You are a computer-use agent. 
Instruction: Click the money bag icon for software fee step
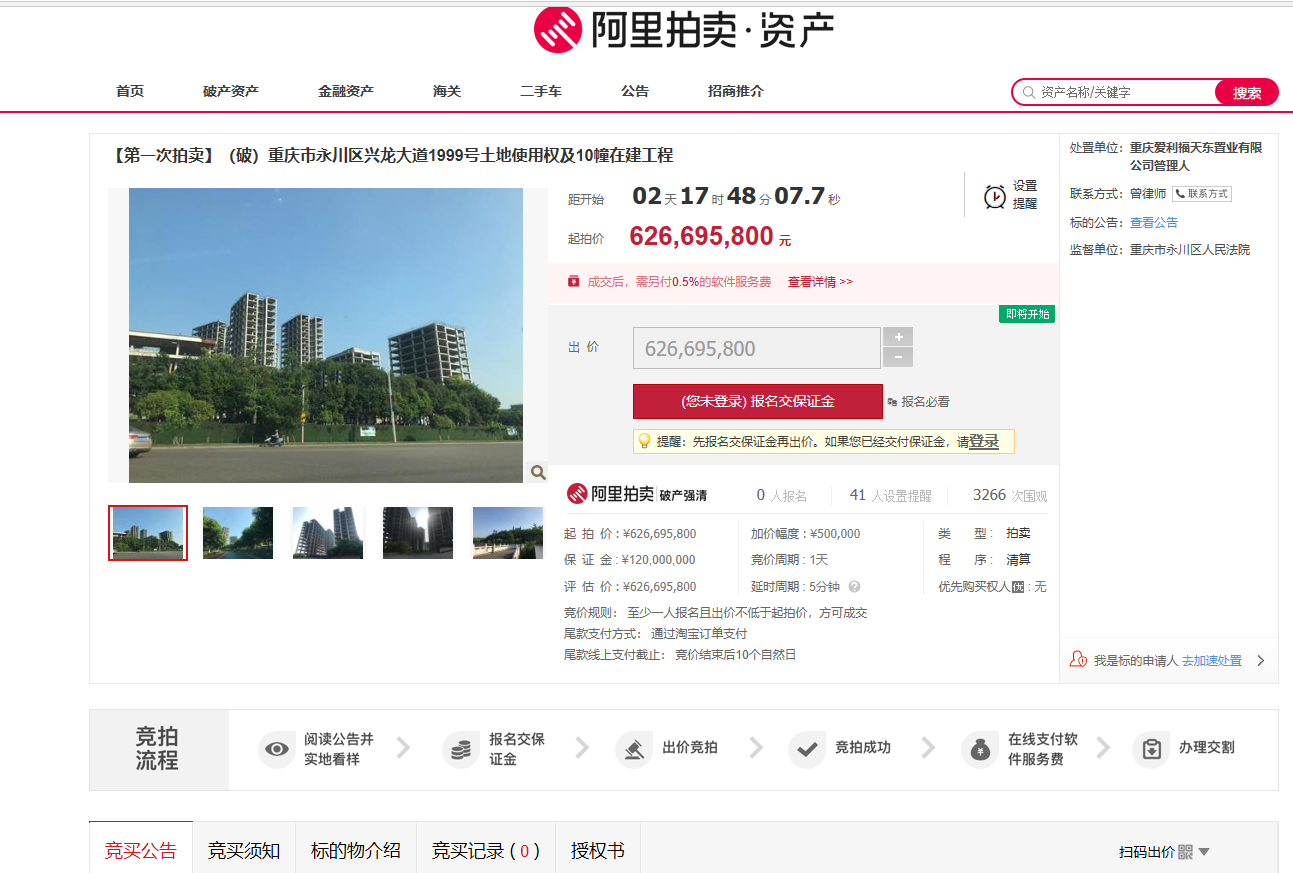pyautogui.click(x=980, y=749)
